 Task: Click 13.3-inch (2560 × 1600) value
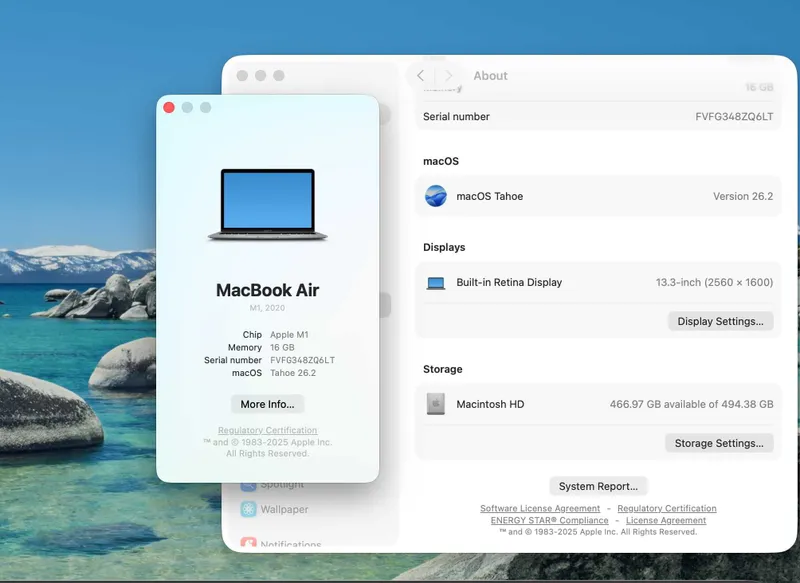(714, 282)
